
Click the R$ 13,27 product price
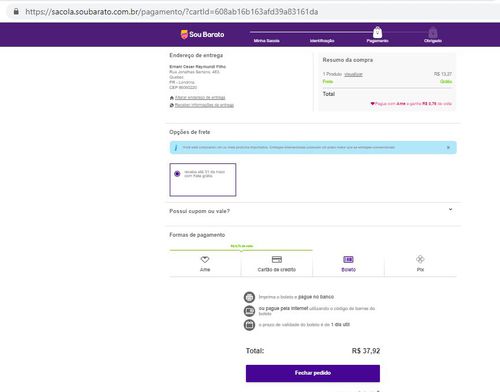click(x=443, y=74)
